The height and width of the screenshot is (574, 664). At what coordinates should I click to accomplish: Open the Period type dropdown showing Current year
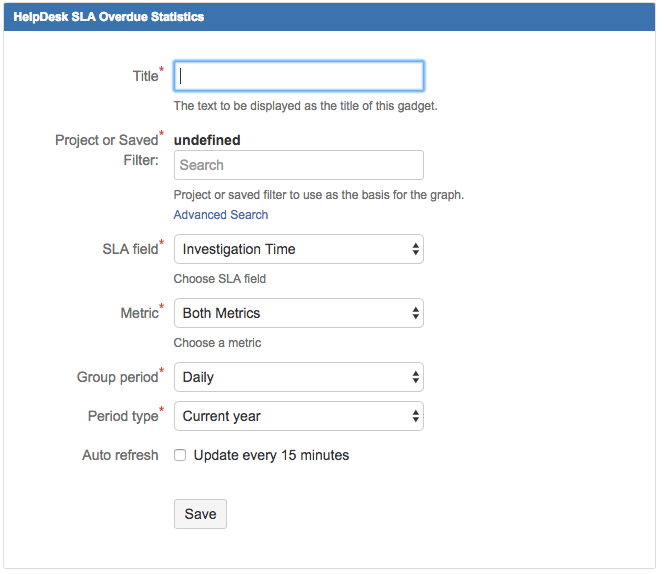pyautogui.click(x=298, y=416)
